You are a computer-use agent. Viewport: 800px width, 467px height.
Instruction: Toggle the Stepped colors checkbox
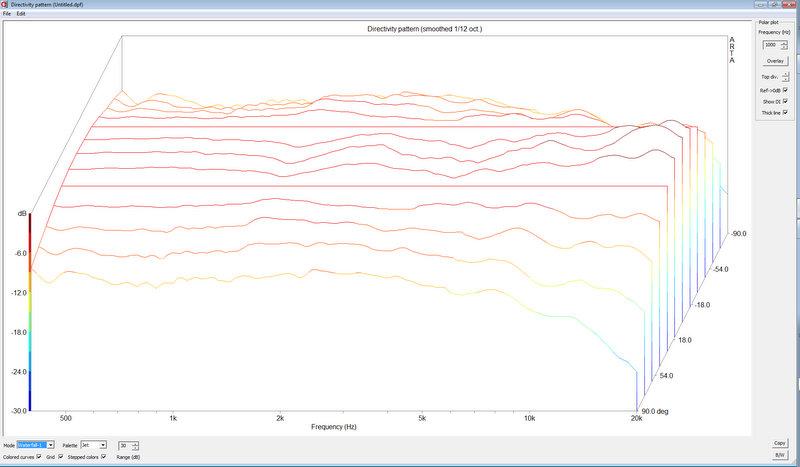click(104, 456)
